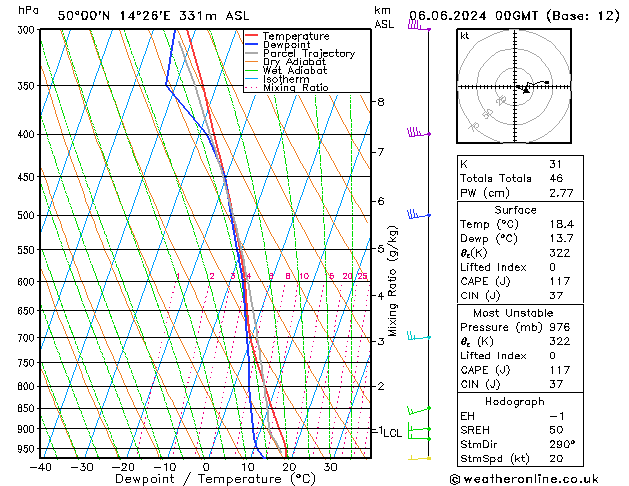
Task: Select the blue wind barb at 500 hPa
Action: (419, 214)
